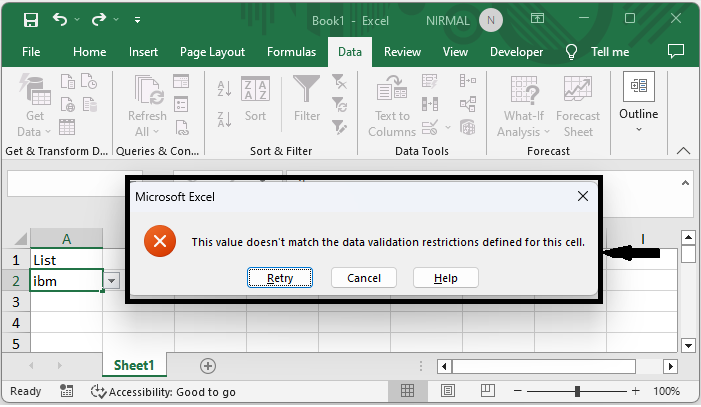This screenshot has height=407, width=701.
Task: Click Forecast Sheet button
Action: [x=578, y=106]
